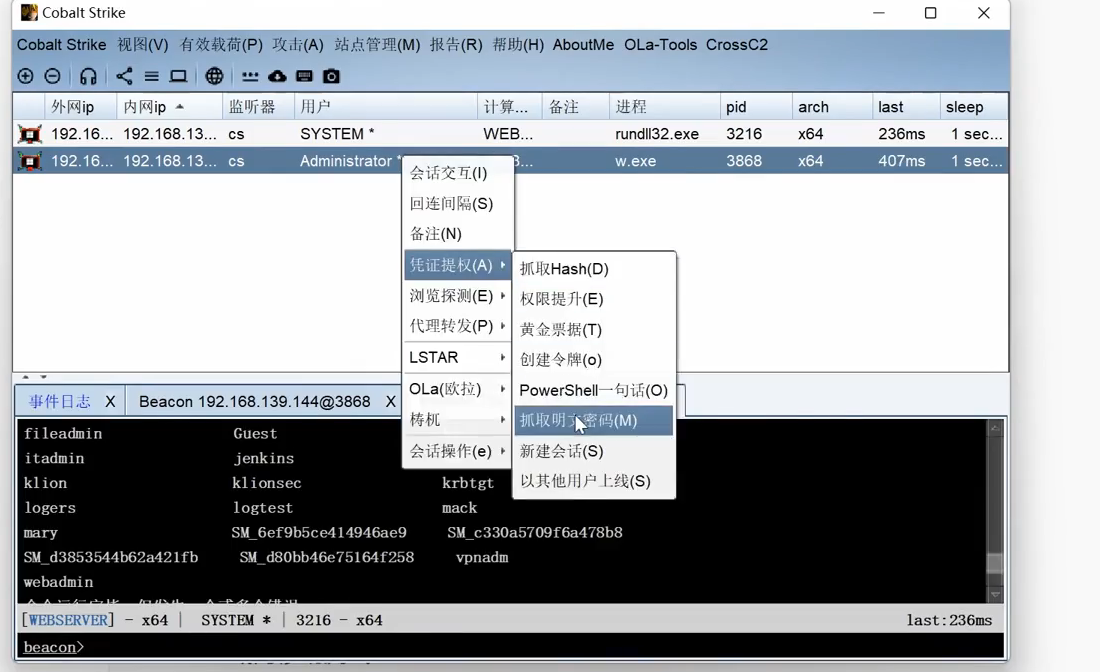Open the 报告(R) menu
Viewport: 1100px width, 672px height.
pos(456,45)
